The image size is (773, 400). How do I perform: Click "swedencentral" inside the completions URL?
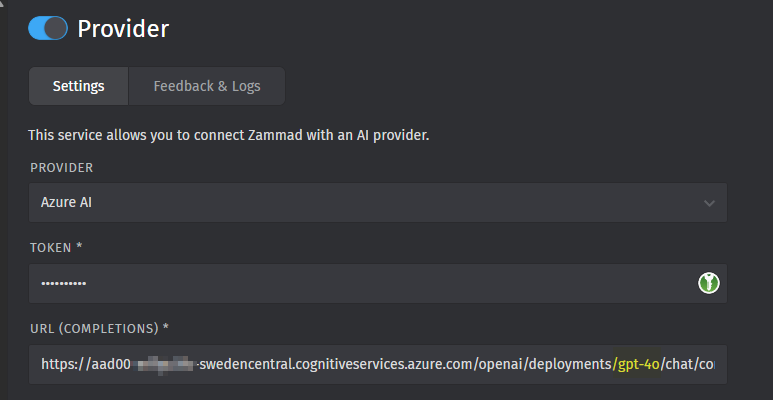243,364
